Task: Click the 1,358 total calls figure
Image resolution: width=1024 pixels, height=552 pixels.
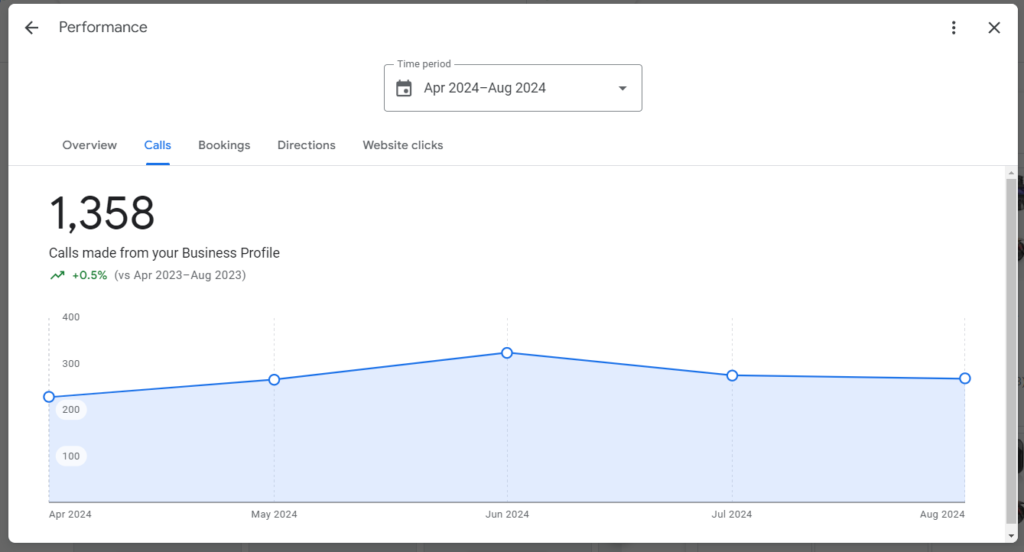Action: point(102,213)
